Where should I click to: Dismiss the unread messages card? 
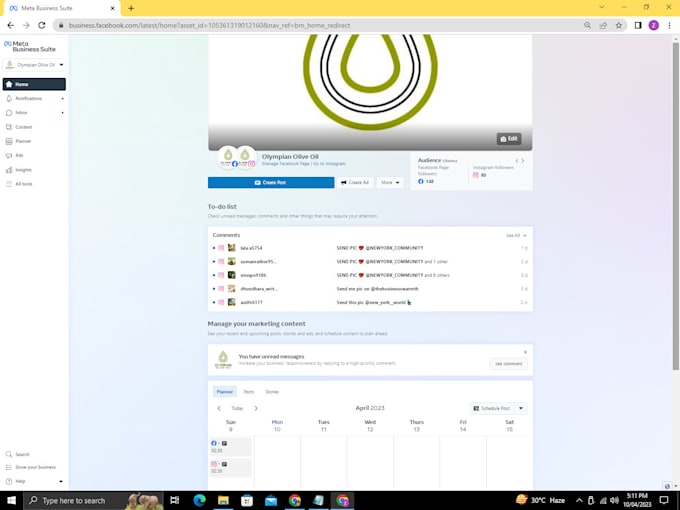[x=525, y=352]
